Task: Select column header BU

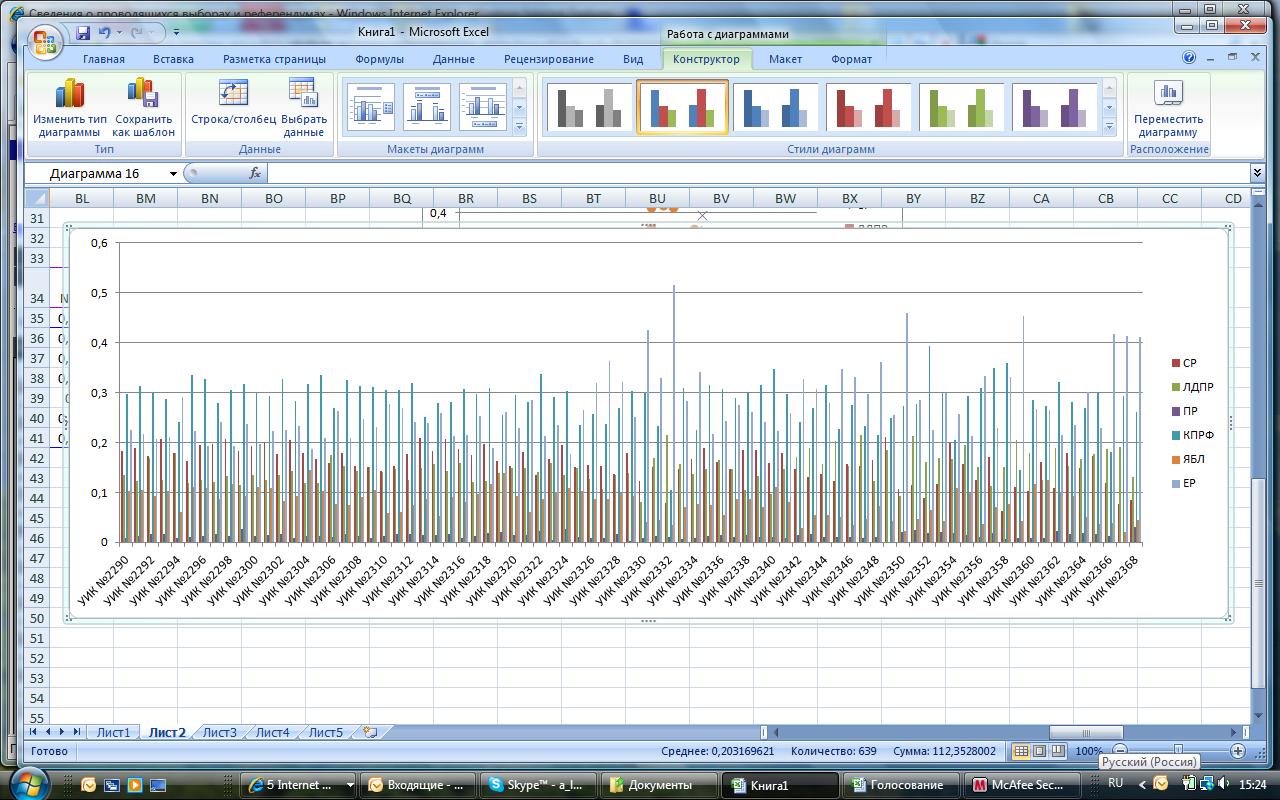Action: [x=657, y=199]
